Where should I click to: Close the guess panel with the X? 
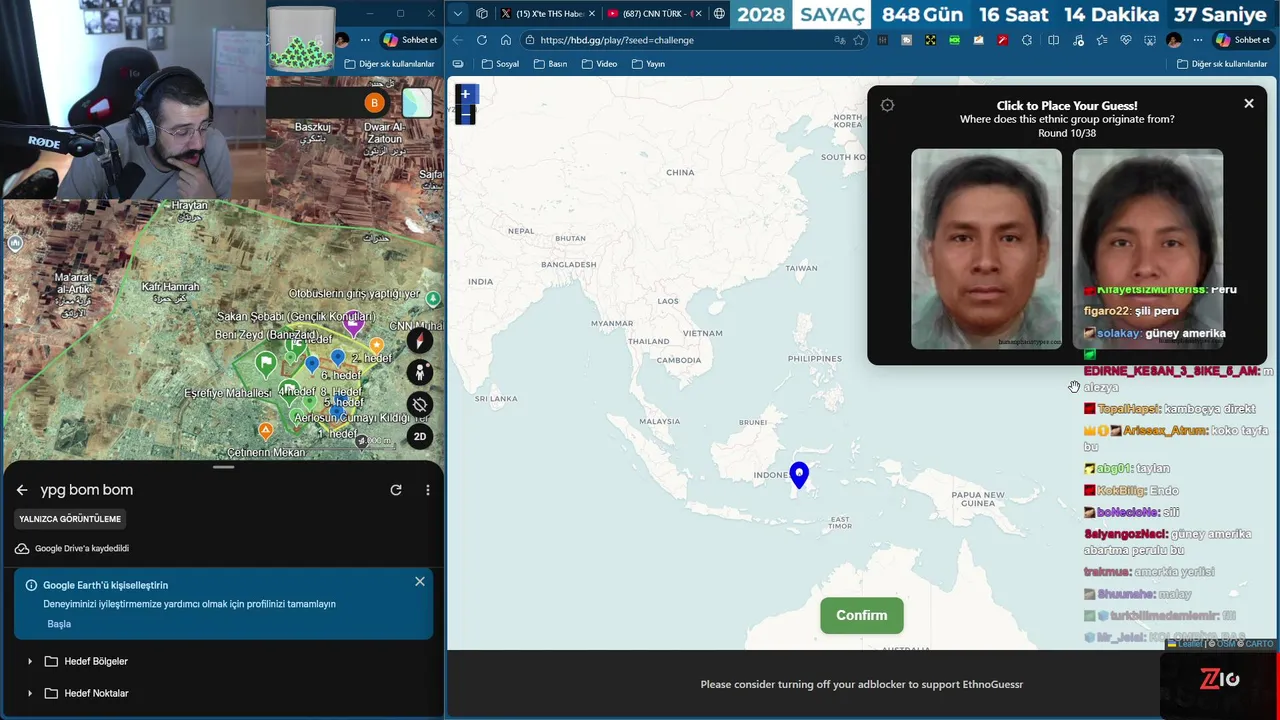[x=1248, y=104]
